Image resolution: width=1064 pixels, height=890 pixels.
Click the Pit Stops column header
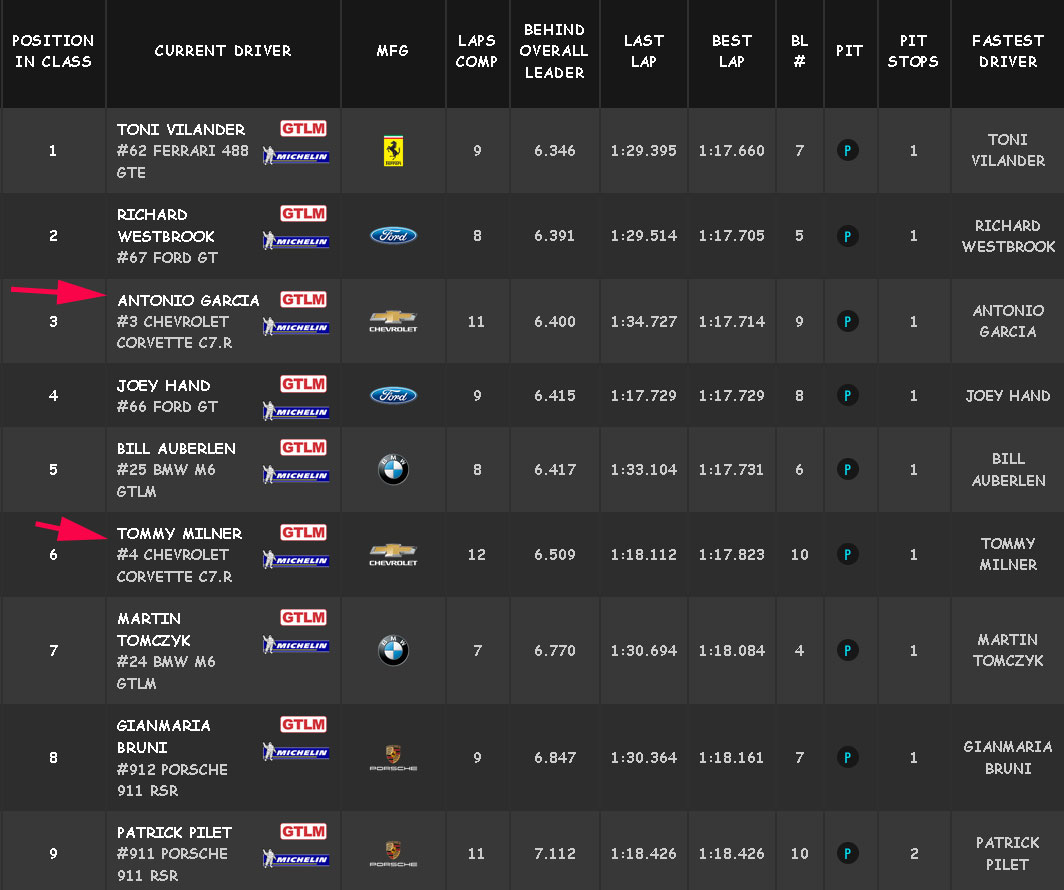[913, 51]
